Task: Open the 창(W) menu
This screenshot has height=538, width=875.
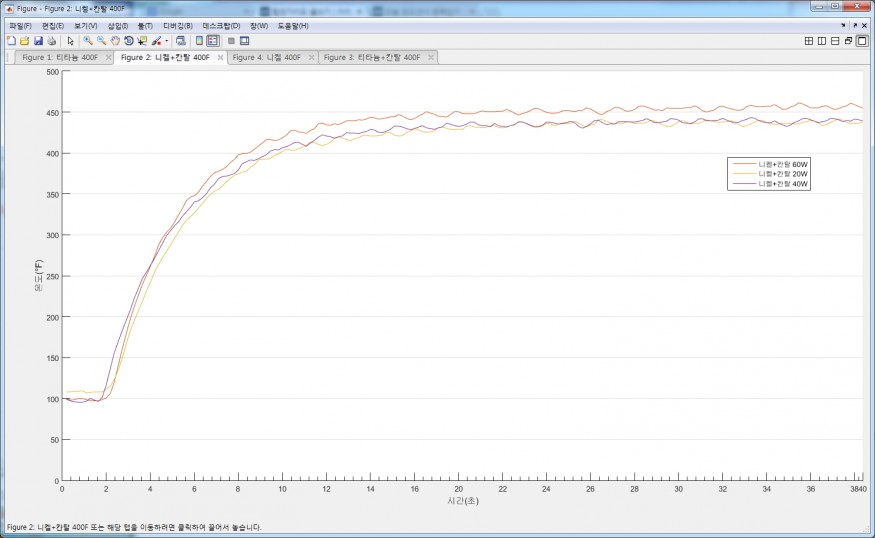Action: (x=259, y=26)
